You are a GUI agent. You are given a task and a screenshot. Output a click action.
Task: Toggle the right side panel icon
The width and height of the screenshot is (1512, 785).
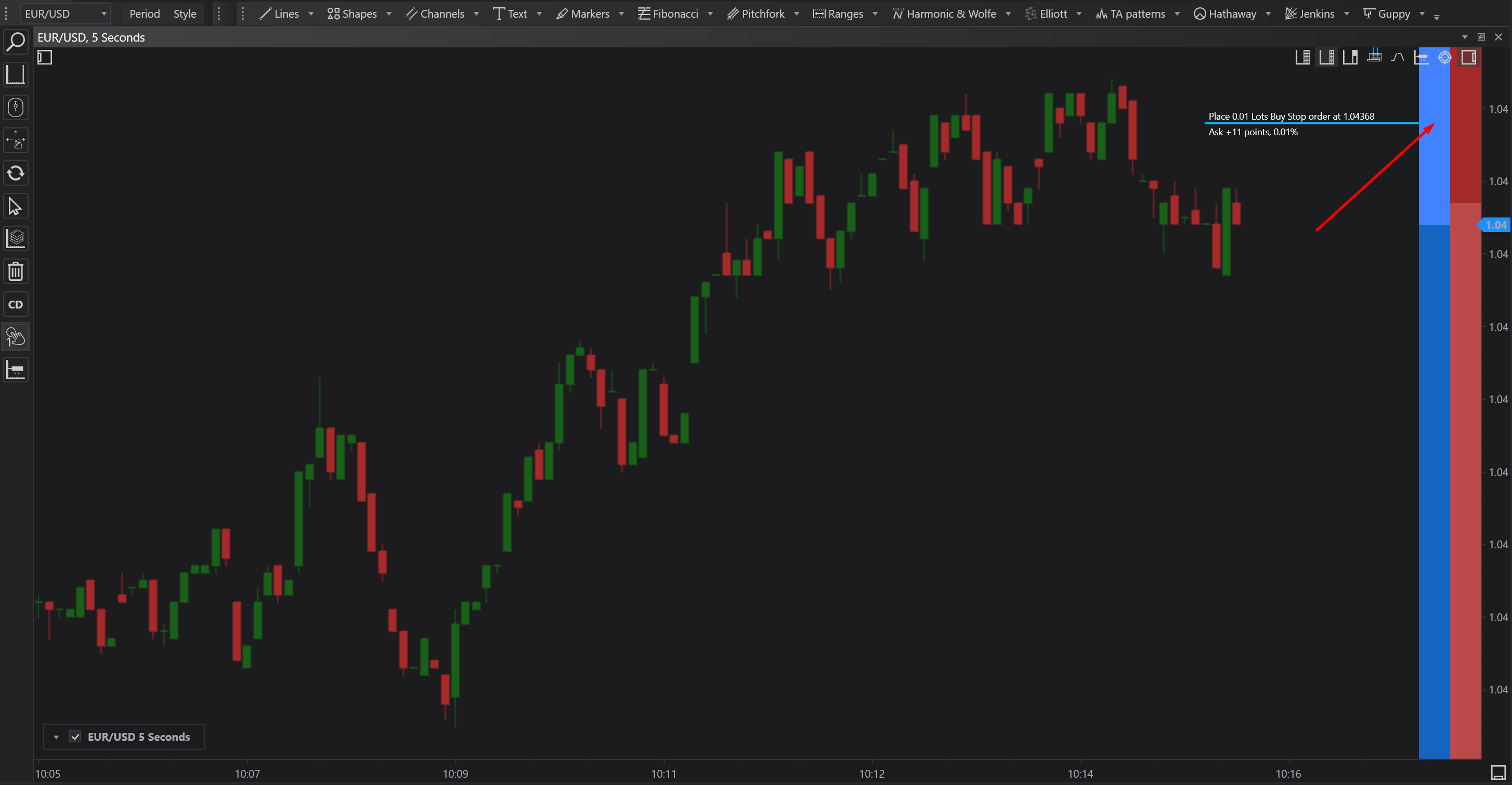coord(1468,58)
